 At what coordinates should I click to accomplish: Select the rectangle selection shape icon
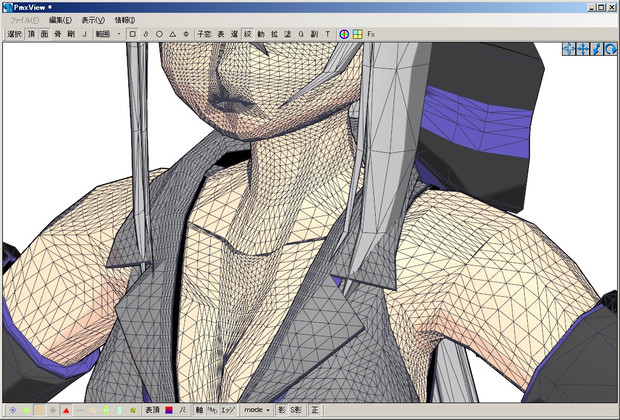click(133, 34)
